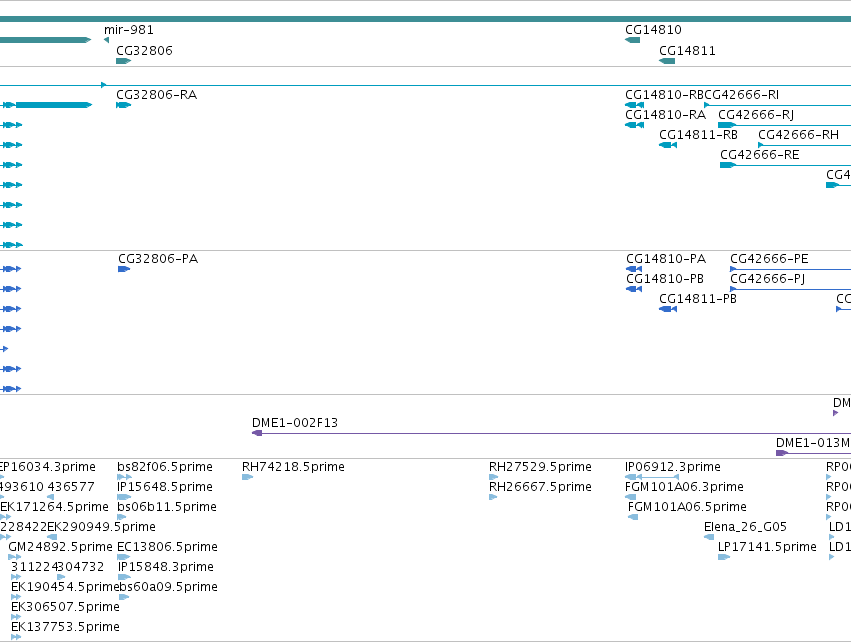Select the CG14811-PB protein glyph
Image resolution: width=851 pixels, height=642 pixels.
(668, 309)
